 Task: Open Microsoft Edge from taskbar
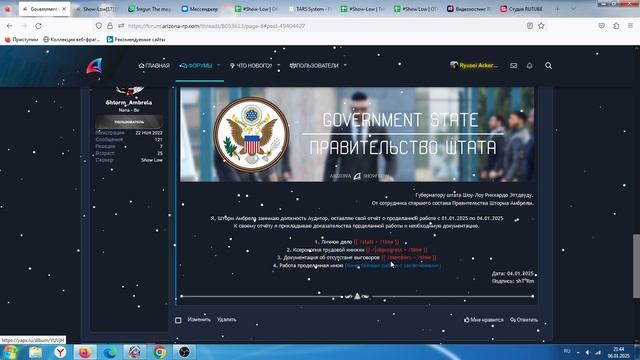(110, 352)
